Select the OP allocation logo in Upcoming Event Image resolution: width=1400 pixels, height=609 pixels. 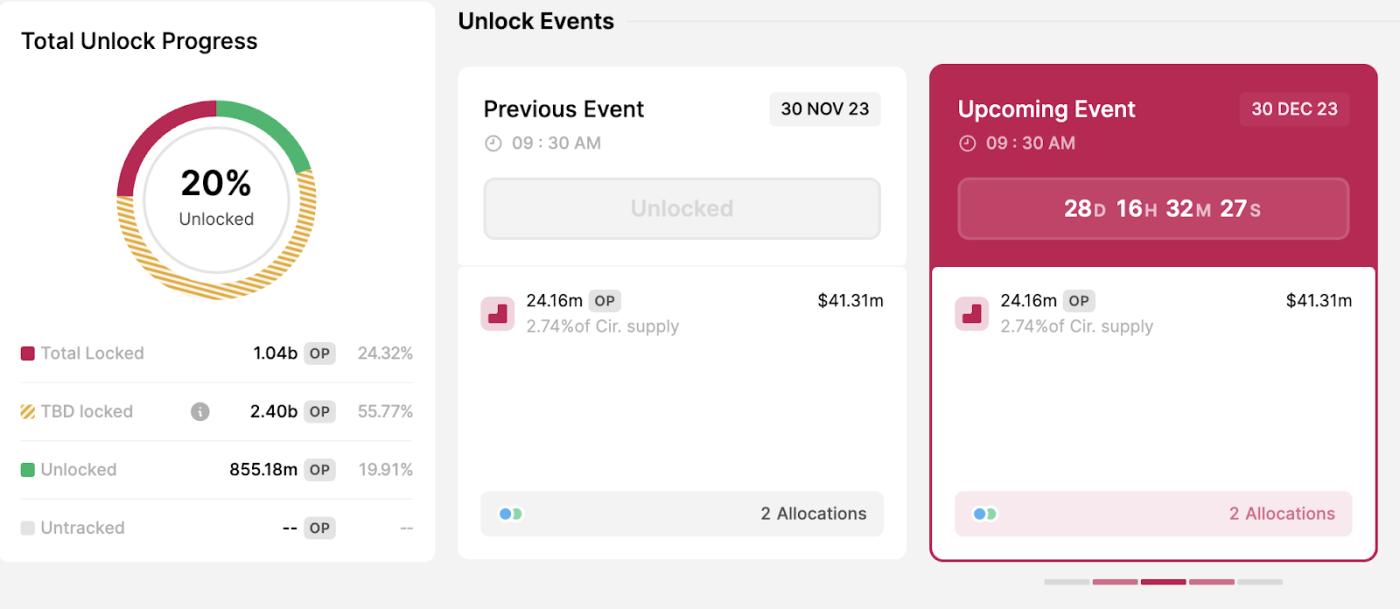click(971, 312)
